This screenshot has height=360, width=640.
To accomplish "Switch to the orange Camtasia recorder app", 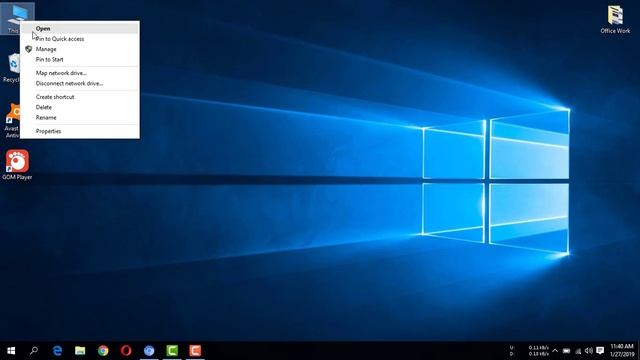I will [195, 351].
